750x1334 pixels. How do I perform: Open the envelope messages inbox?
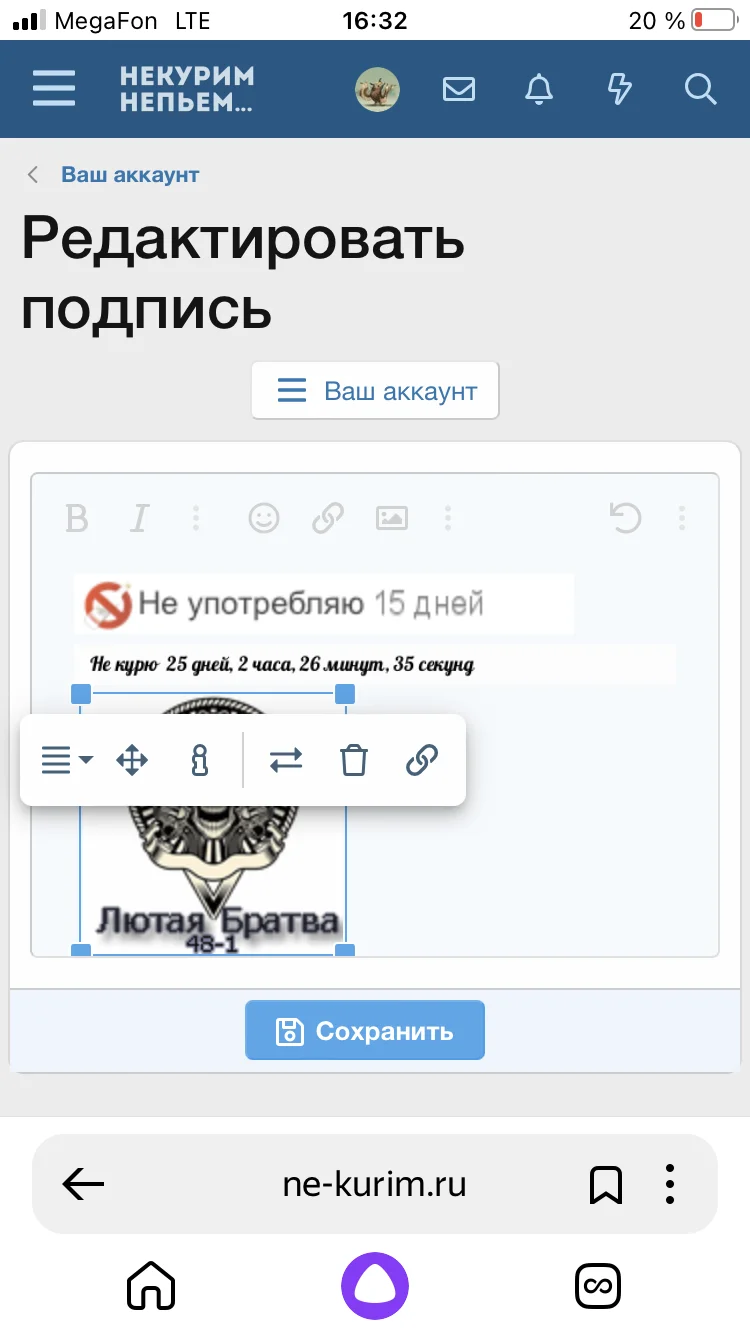tap(459, 90)
